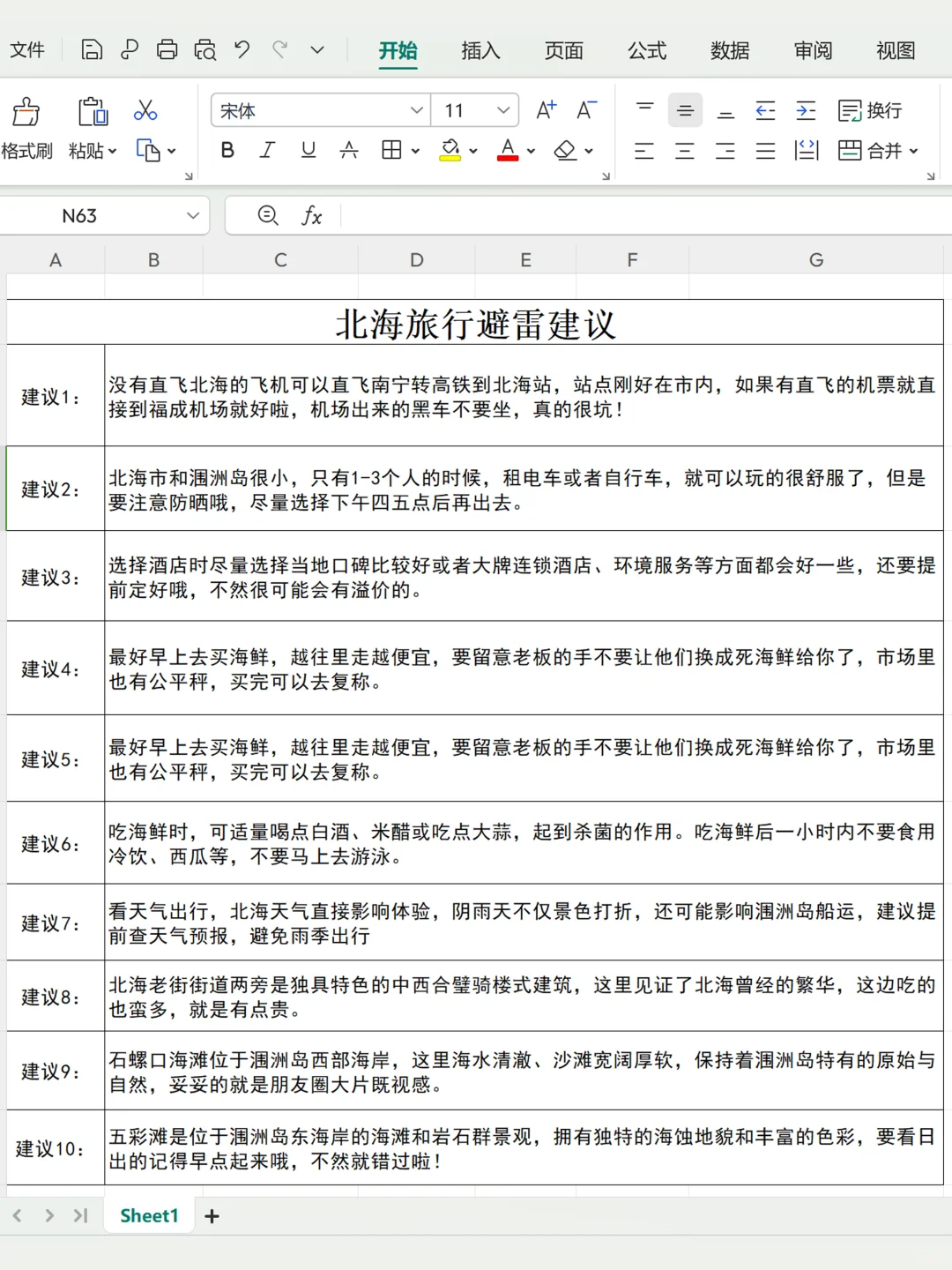Viewport: 952px width, 1270px height.
Task: Click the Print icon
Action: pos(167,49)
